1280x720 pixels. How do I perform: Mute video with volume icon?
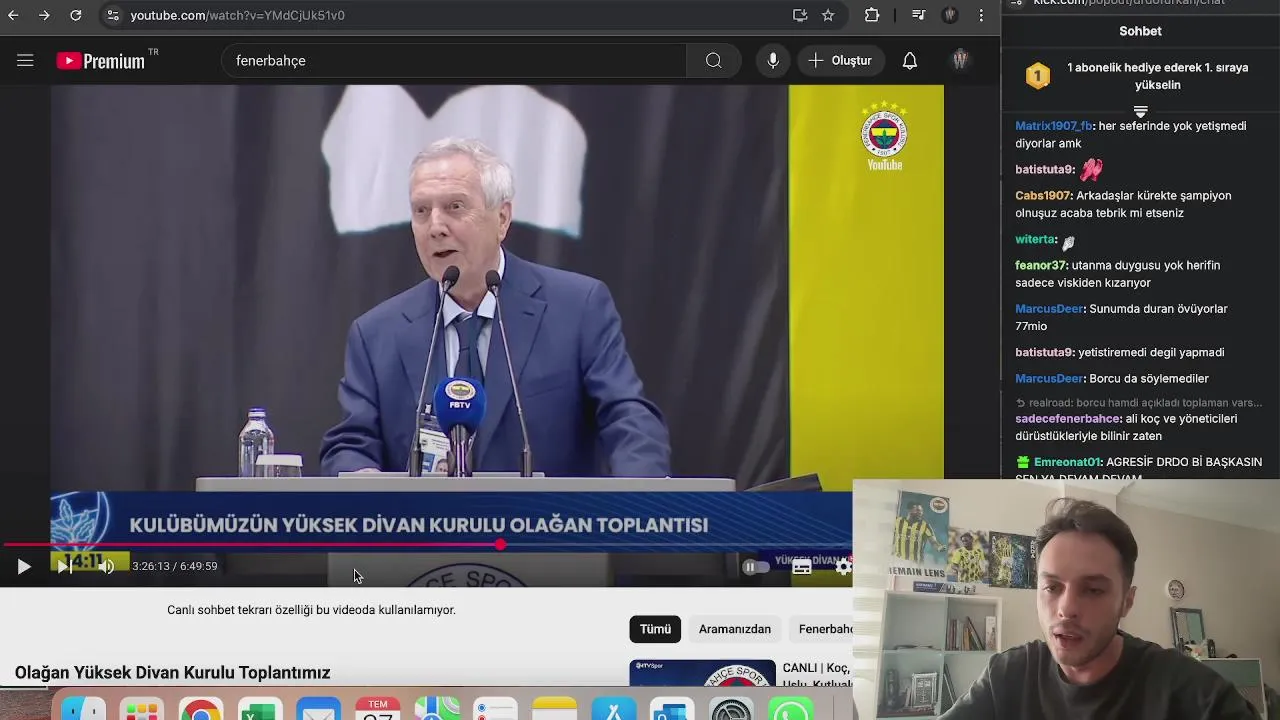point(106,567)
